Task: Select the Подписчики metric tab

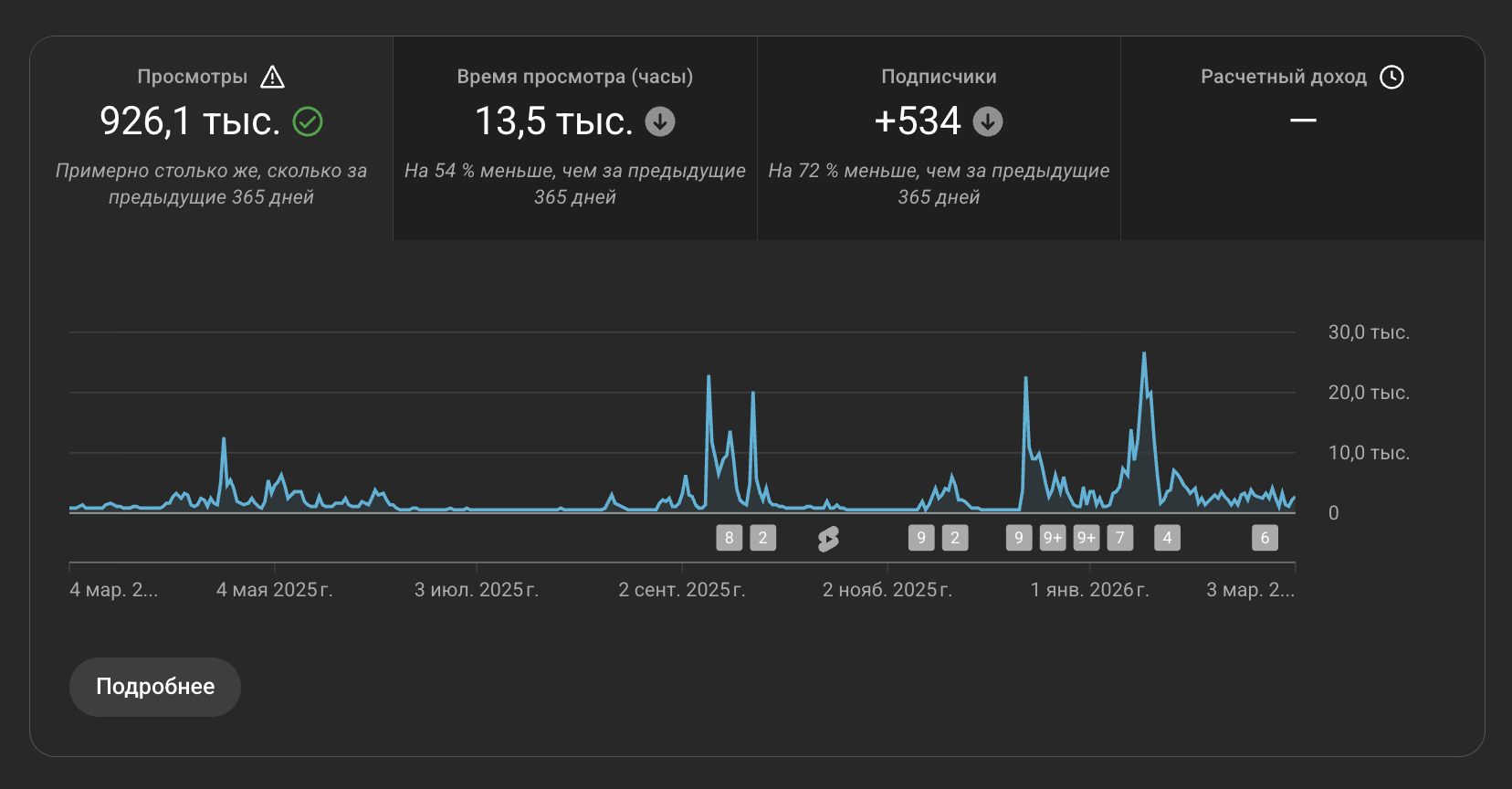Action: tap(939, 139)
